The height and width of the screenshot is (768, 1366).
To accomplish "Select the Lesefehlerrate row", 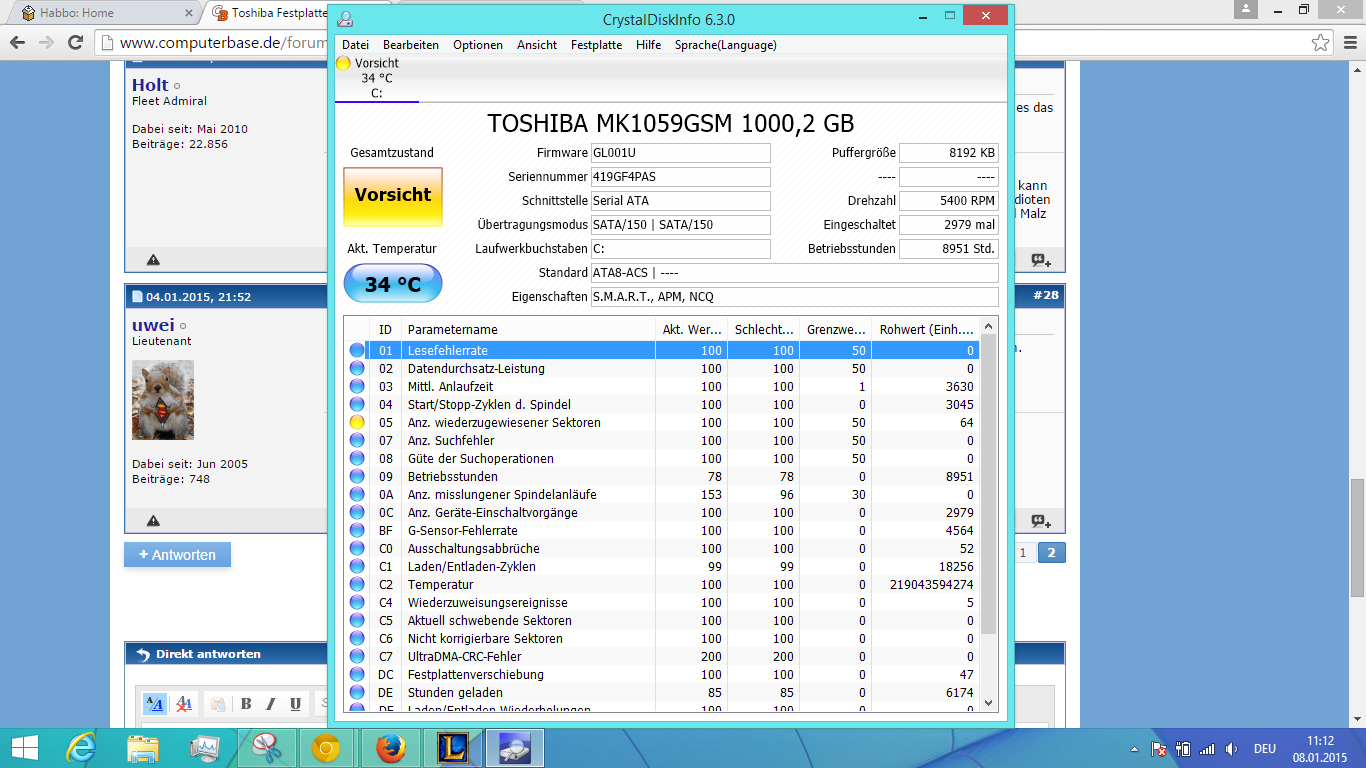I will (662, 351).
